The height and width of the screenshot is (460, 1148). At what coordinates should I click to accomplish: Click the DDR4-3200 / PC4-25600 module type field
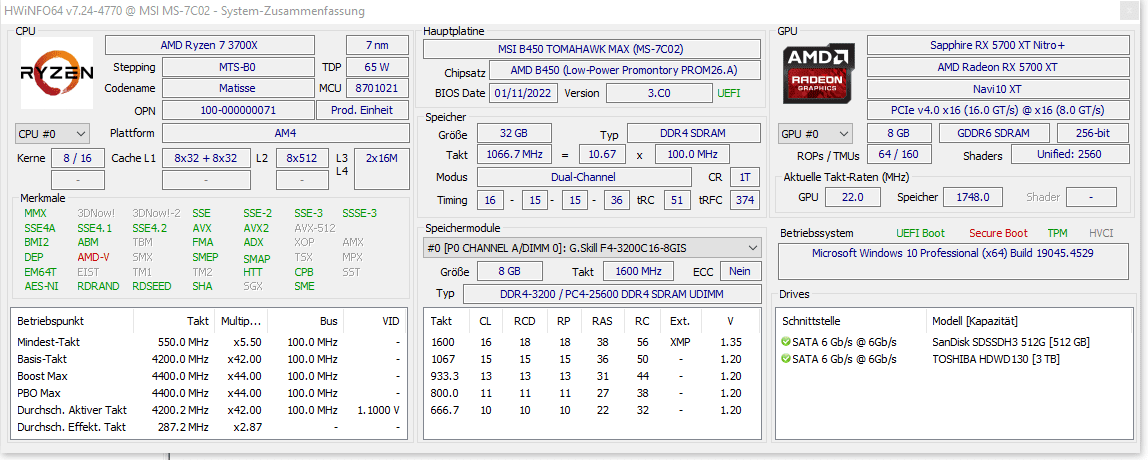click(611, 294)
